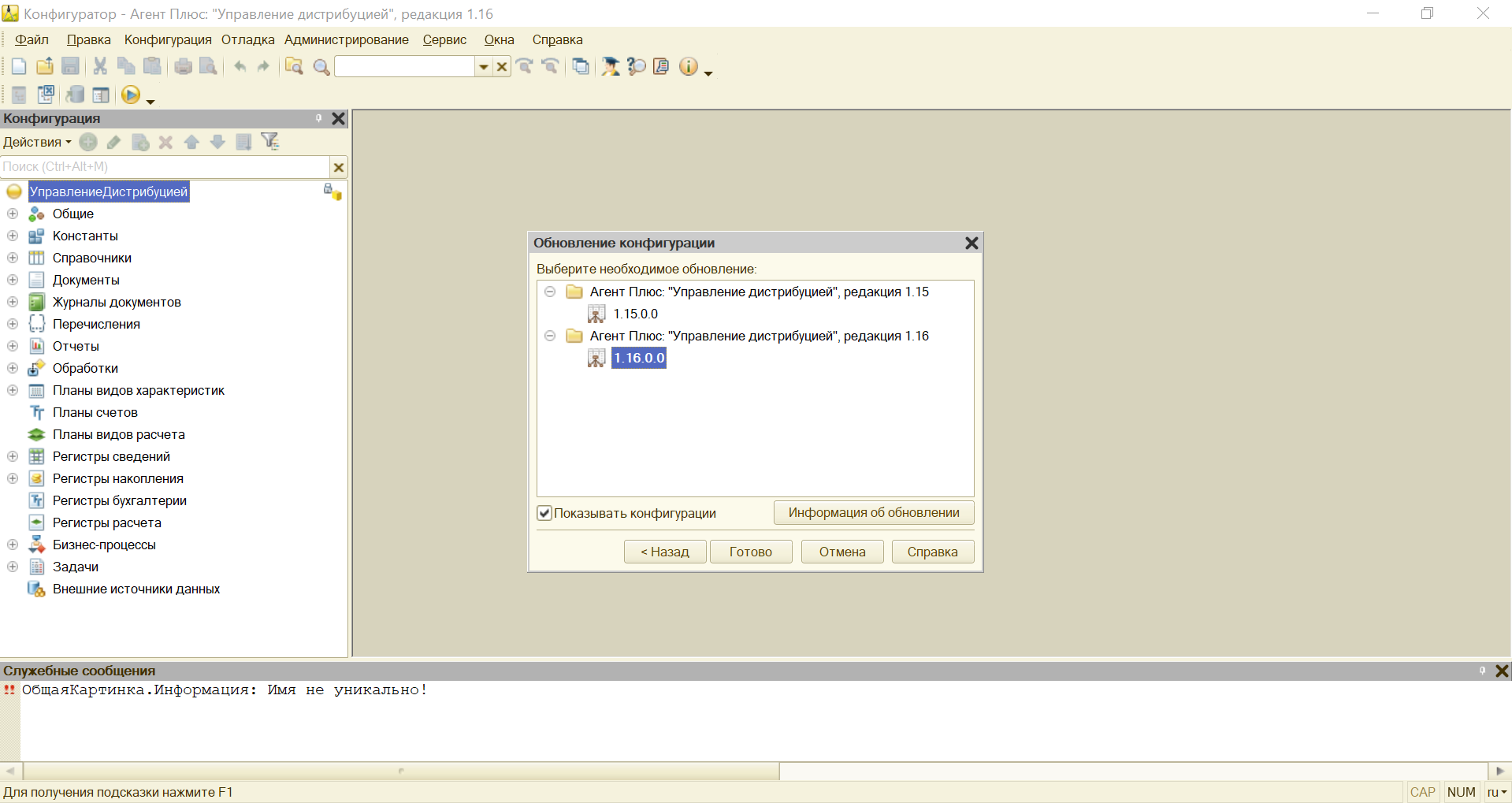Click the Print icon in toolbar

coord(183,67)
